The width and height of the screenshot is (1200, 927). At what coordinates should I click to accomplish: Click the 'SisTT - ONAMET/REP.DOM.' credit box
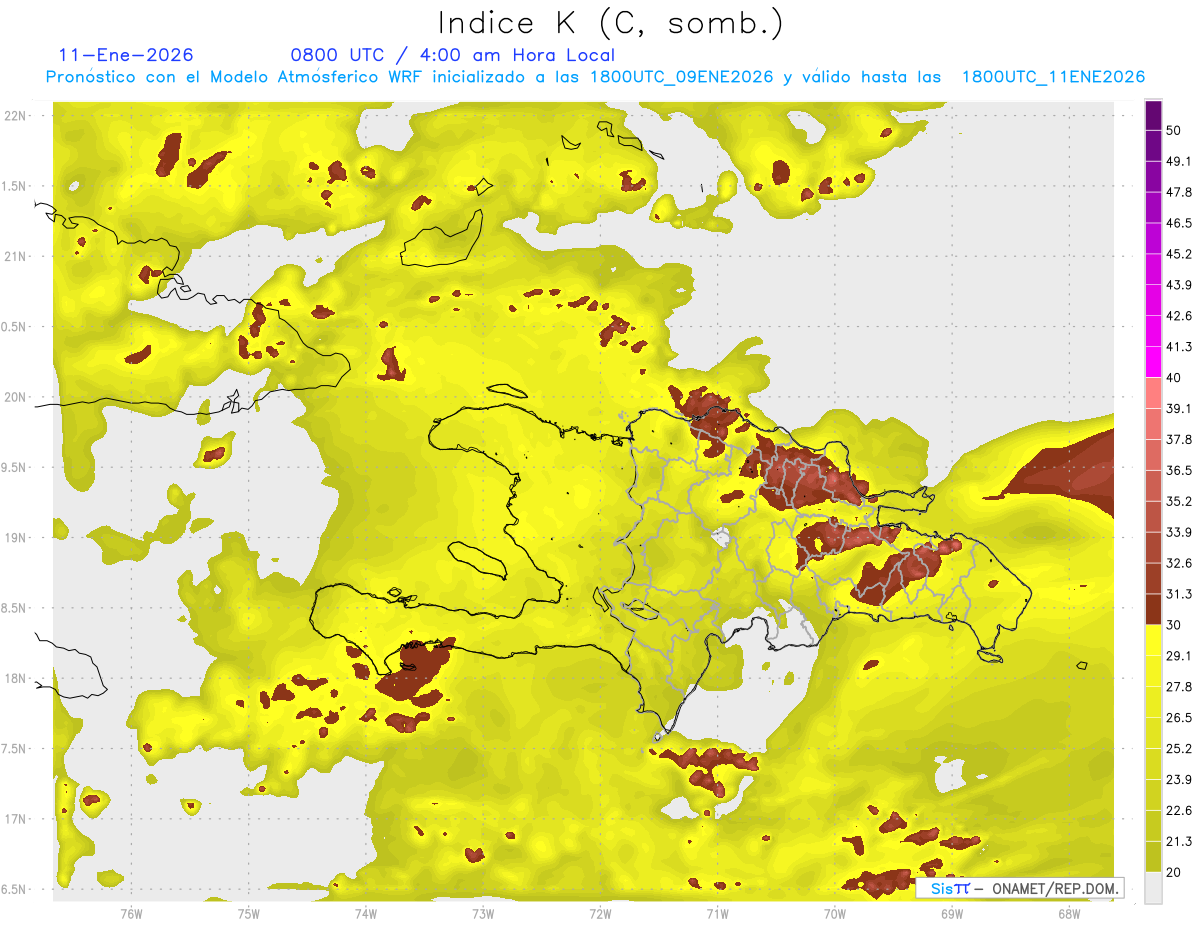1020,888
